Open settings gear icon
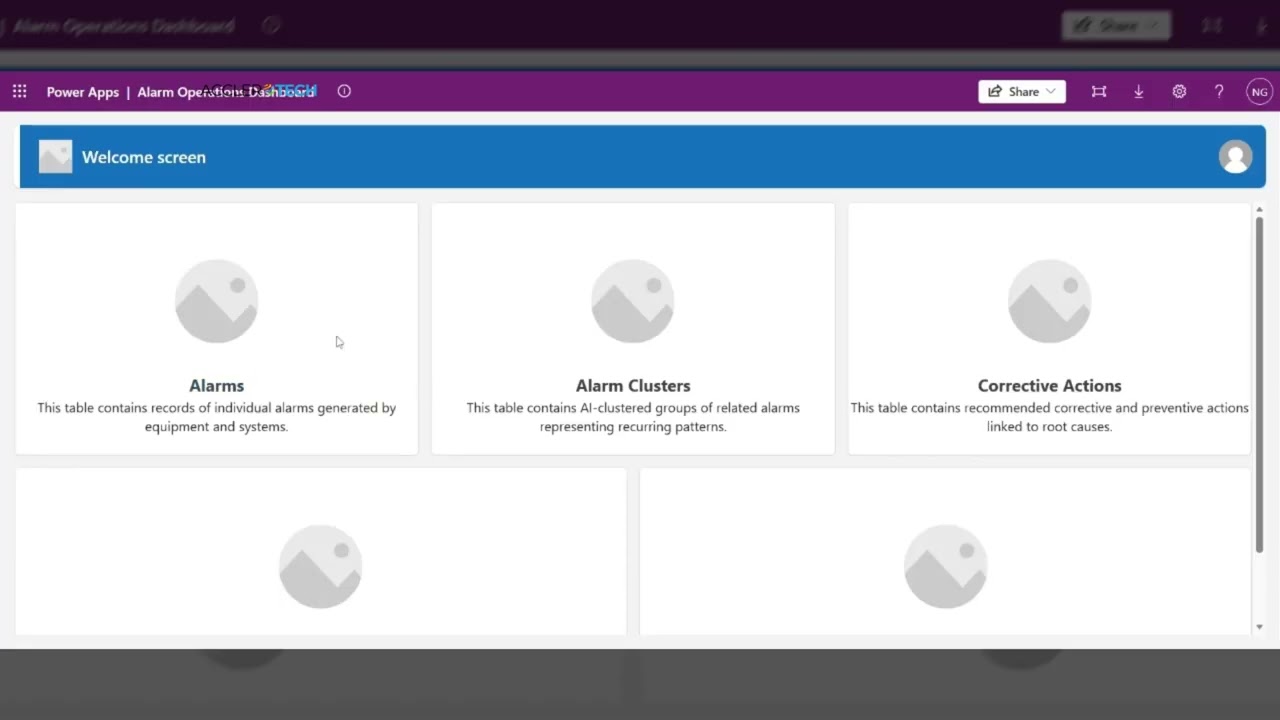The height and width of the screenshot is (720, 1280). tap(1179, 91)
